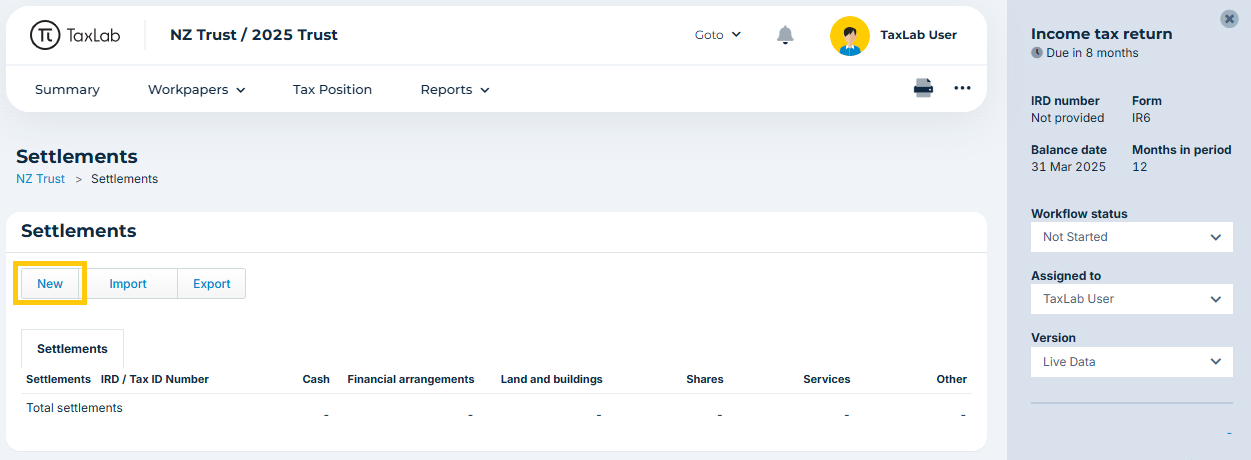Follow the NZ Trust breadcrumb link
1251x460 pixels.
coord(40,179)
